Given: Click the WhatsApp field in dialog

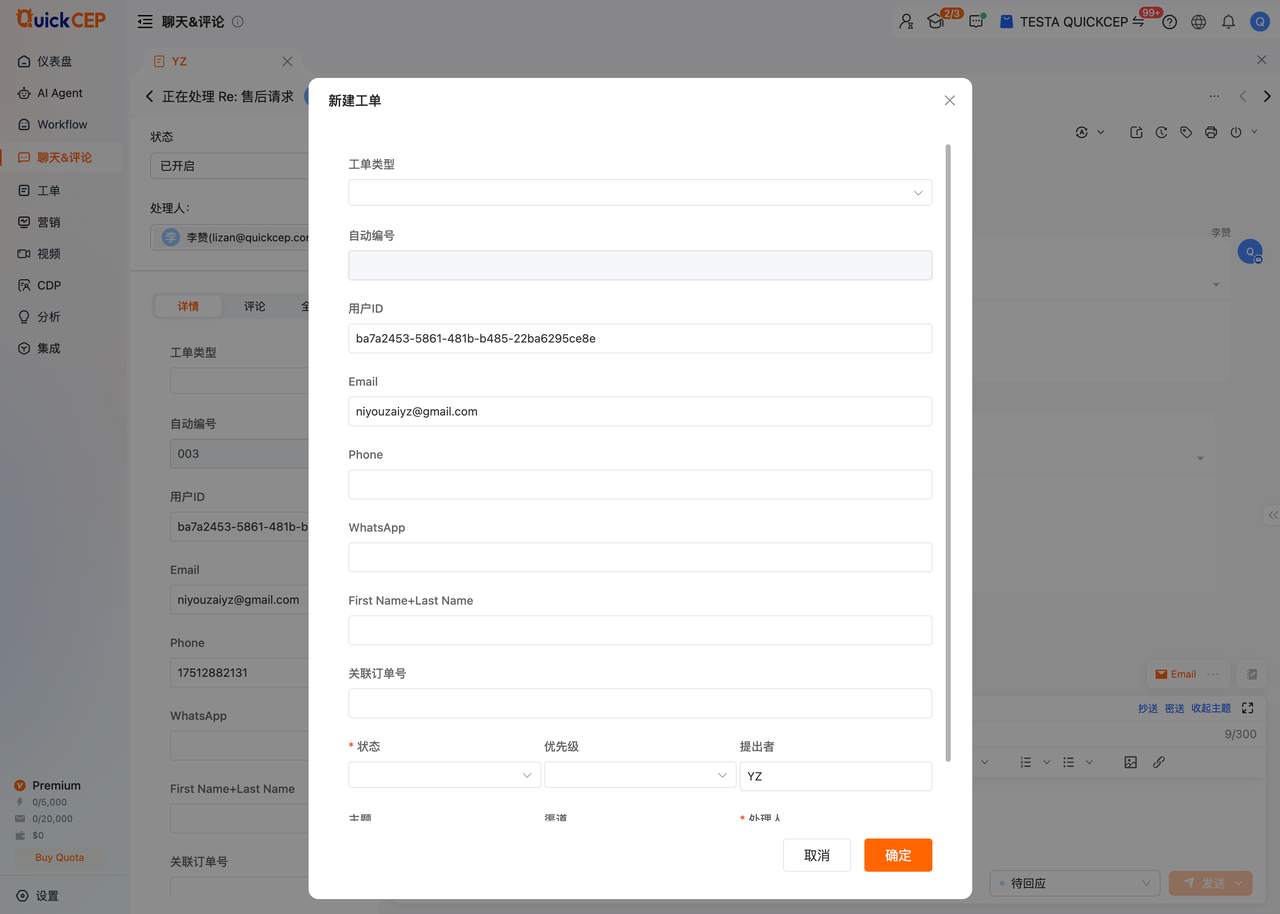Looking at the screenshot, I should pos(640,557).
